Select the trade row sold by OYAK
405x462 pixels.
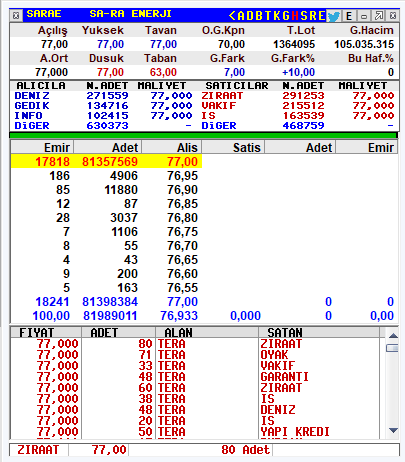click(195, 355)
